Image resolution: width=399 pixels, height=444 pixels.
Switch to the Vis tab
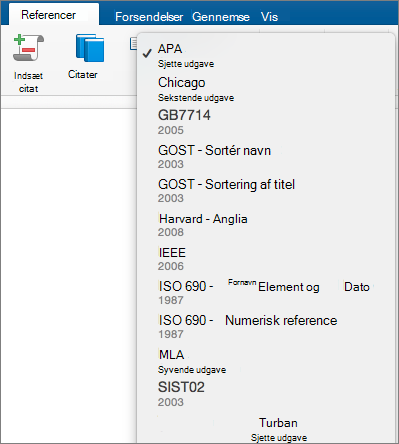click(x=269, y=17)
